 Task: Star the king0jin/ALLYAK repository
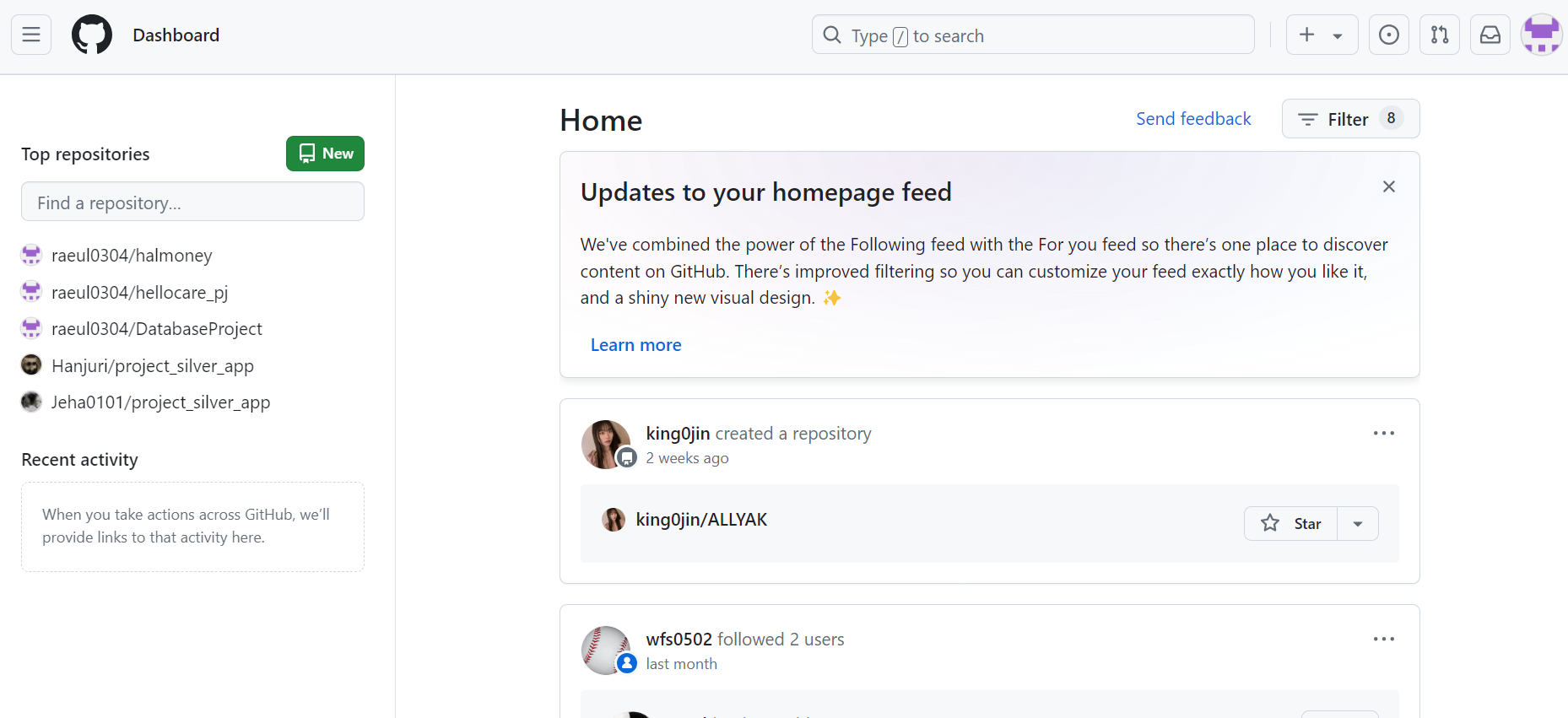click(1291, 523)
